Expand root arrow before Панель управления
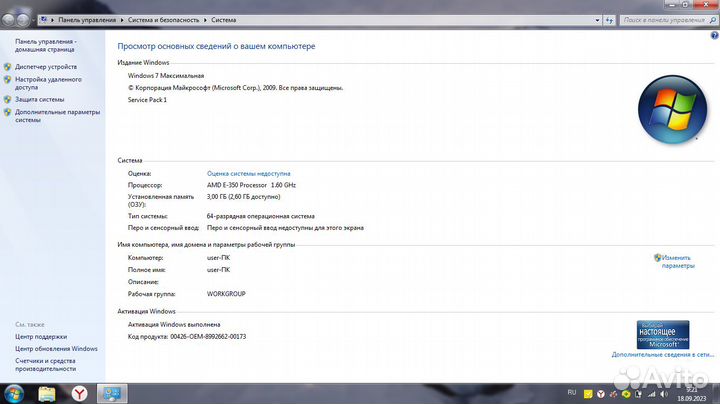This screenshot has width=720, height=404. coord(52,20)
